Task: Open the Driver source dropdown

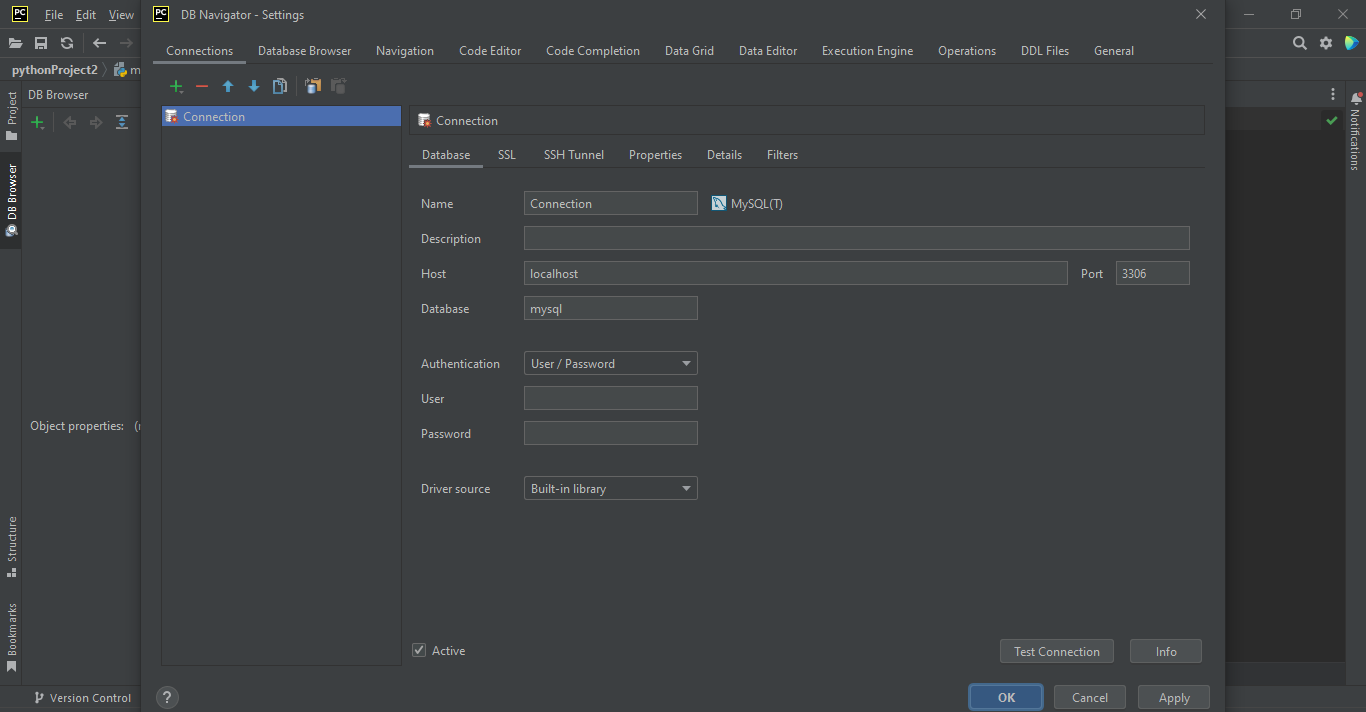Action: tap(687, 488)
